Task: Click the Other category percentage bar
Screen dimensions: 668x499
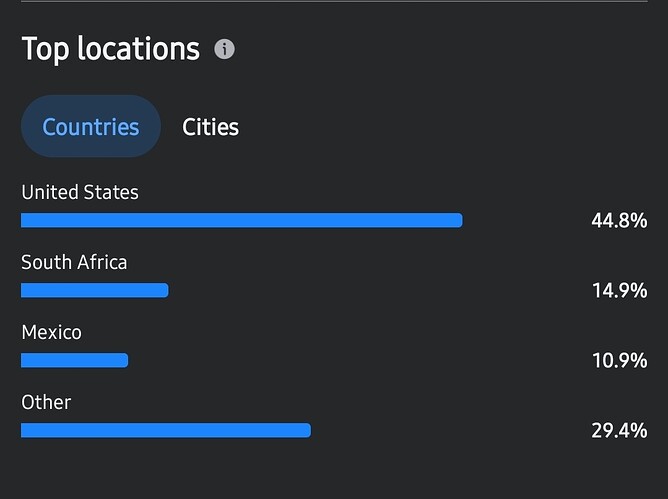Action: (165, 430)
